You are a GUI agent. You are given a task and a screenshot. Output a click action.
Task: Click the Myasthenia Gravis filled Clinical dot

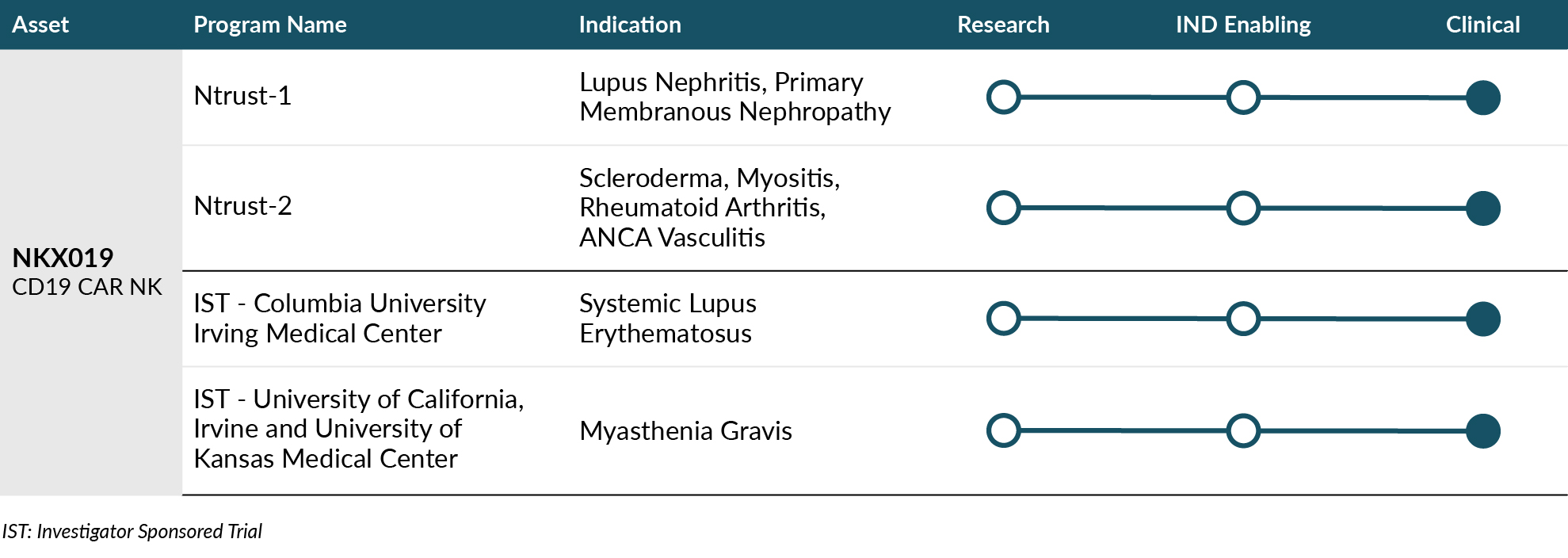[1483, 430]
